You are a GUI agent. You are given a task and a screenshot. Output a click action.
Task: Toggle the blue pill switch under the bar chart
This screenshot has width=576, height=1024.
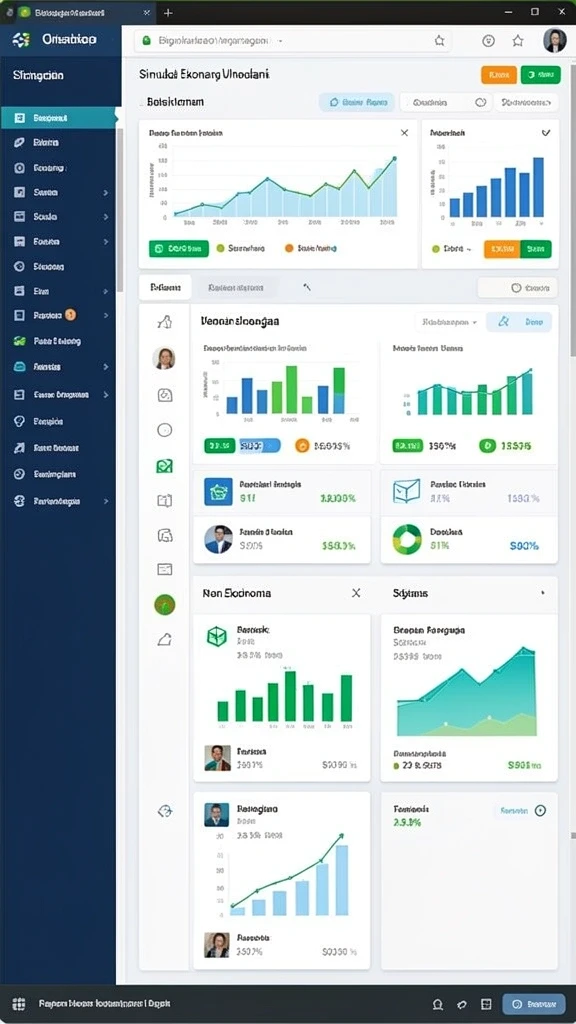tap(260, 445)
